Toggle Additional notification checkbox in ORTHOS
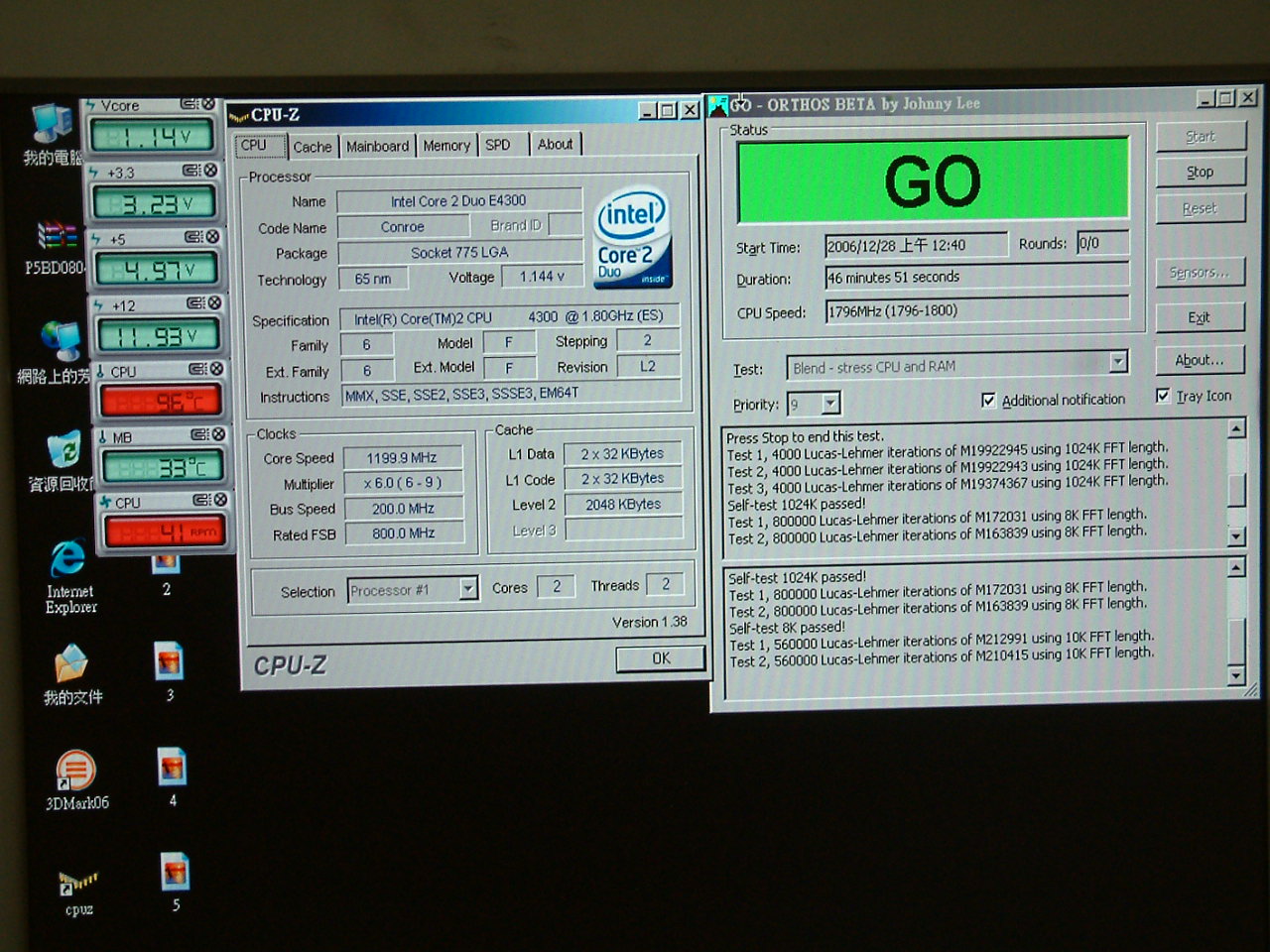 pos(988,400)
